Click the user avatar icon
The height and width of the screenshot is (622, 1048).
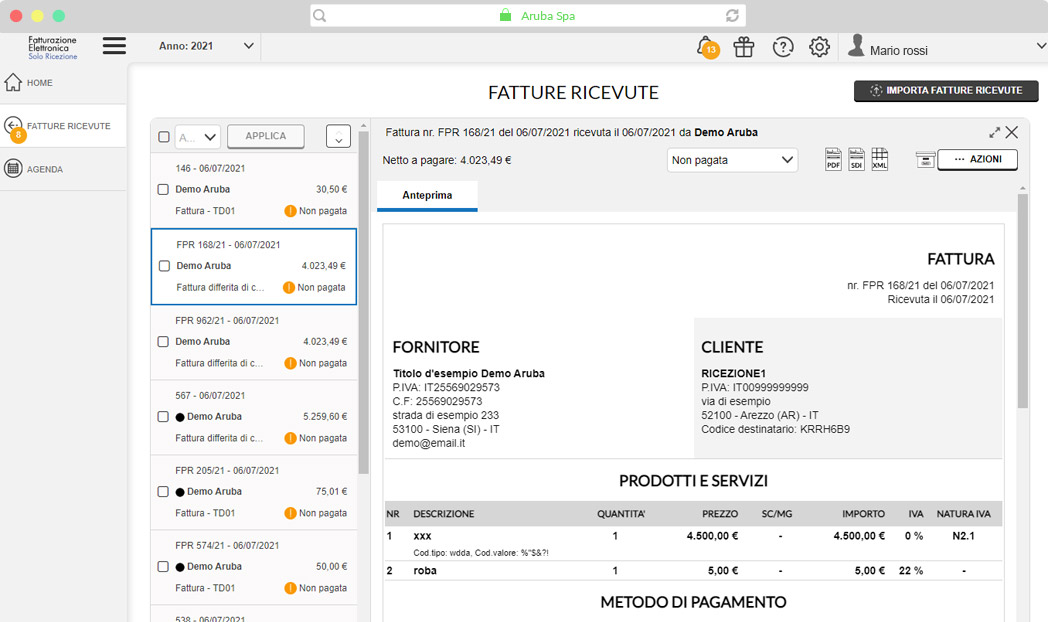point(856,45)
